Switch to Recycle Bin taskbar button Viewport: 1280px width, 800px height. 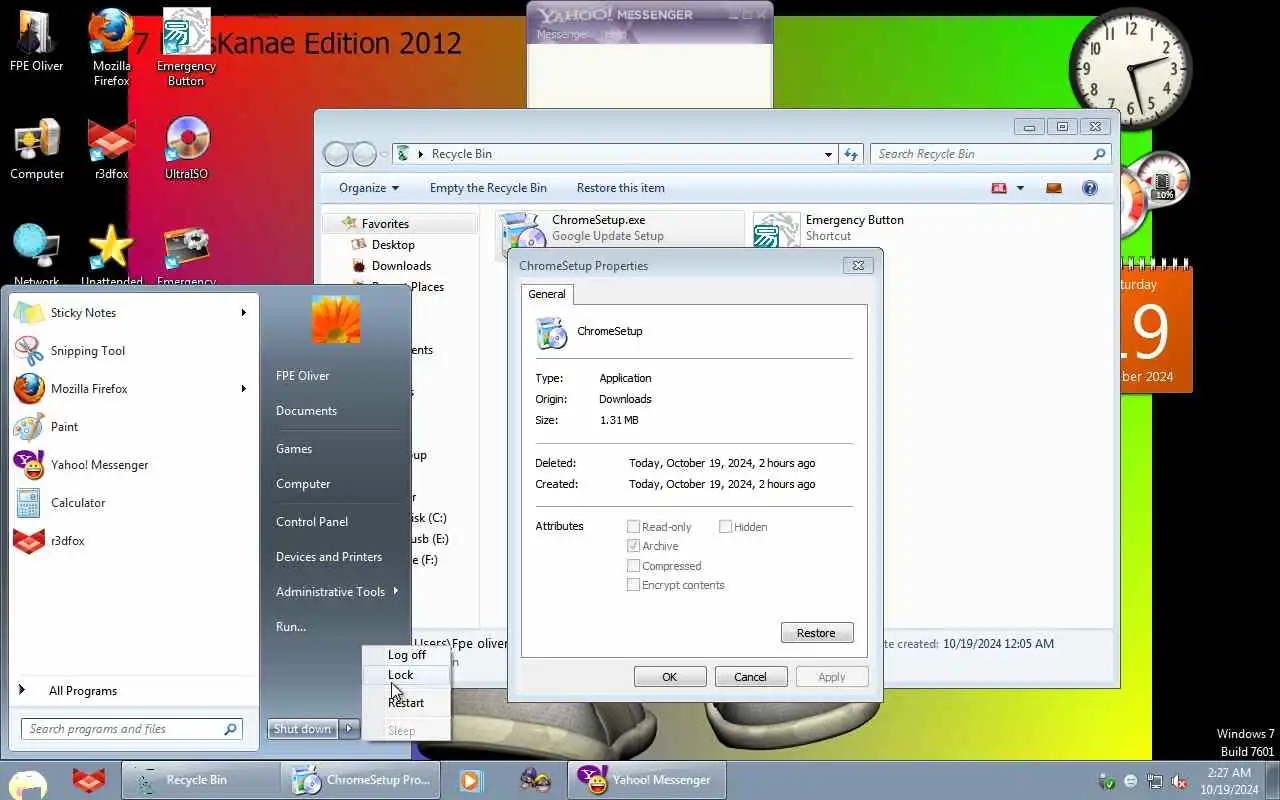(x=200, y=780)
